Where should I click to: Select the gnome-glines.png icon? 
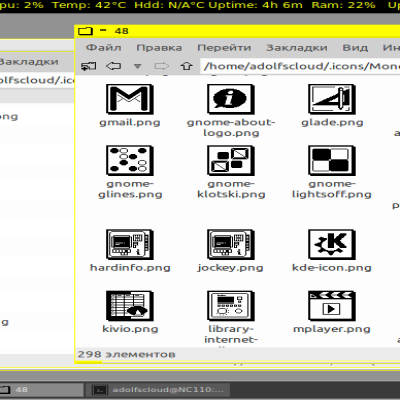click(x=130, y=161)
